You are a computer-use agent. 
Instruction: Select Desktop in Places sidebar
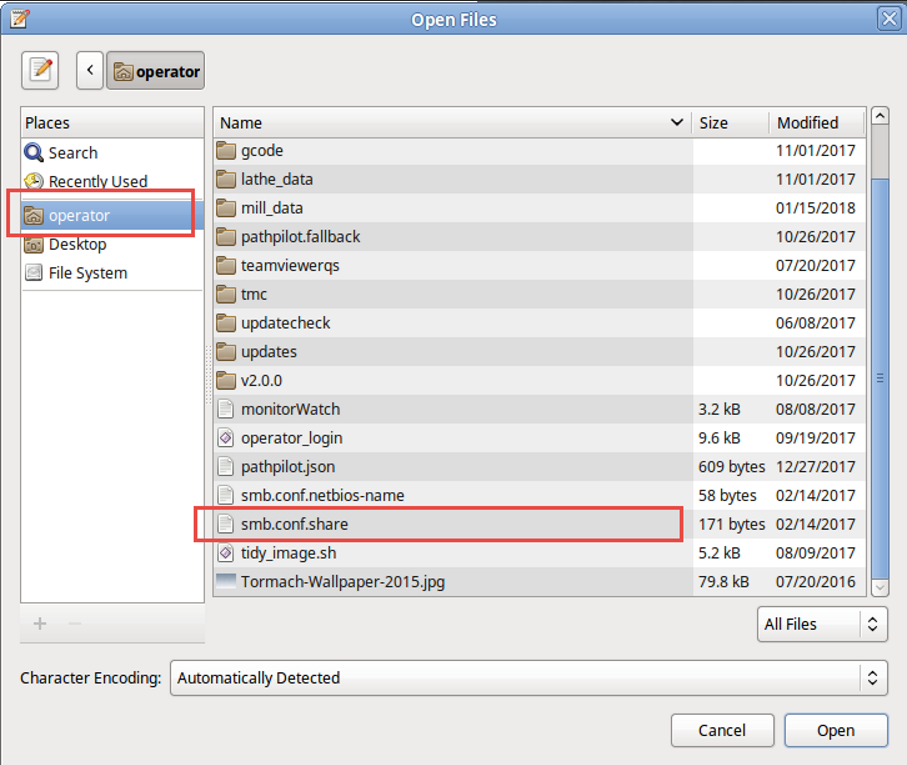click(x=77, y=244)
